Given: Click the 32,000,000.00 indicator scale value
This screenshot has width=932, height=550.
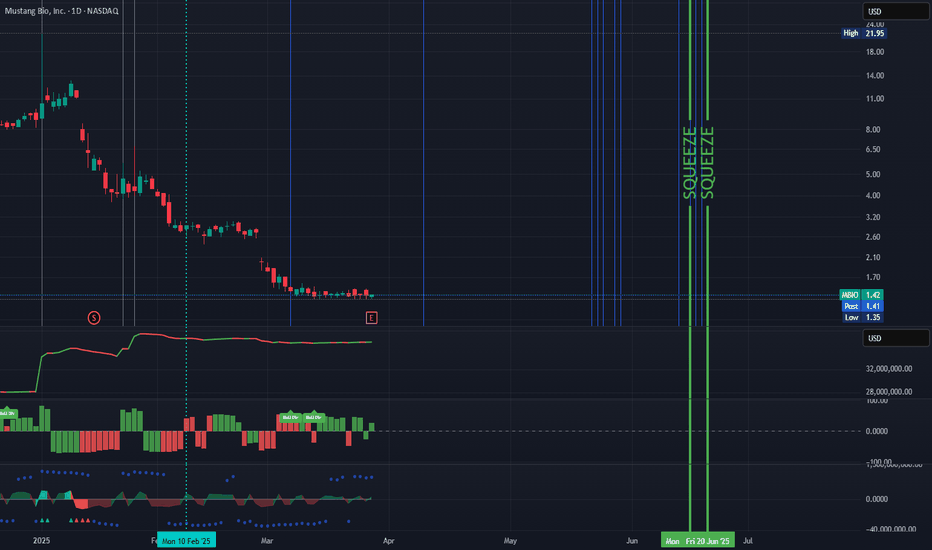Looking at the screenshot, I should click(x=889, y=369).
